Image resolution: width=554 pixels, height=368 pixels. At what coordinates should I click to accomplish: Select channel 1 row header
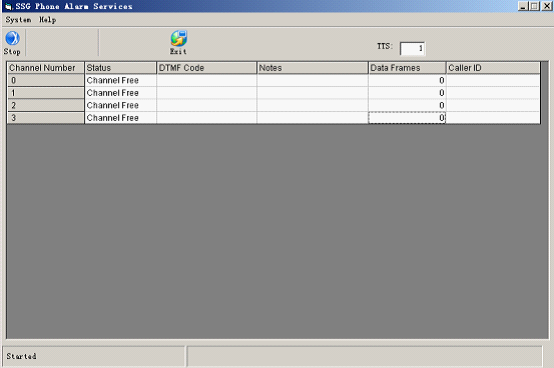(x=46, y=93)
